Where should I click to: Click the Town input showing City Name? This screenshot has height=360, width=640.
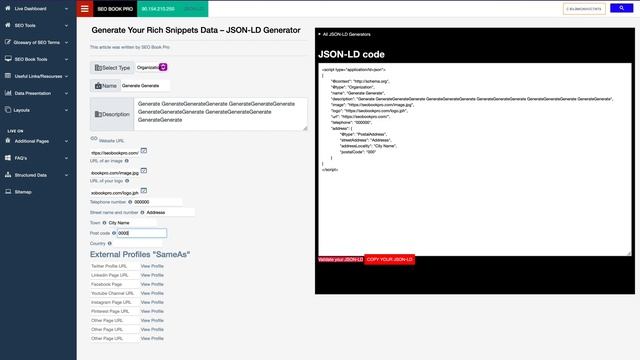point(132,223)
